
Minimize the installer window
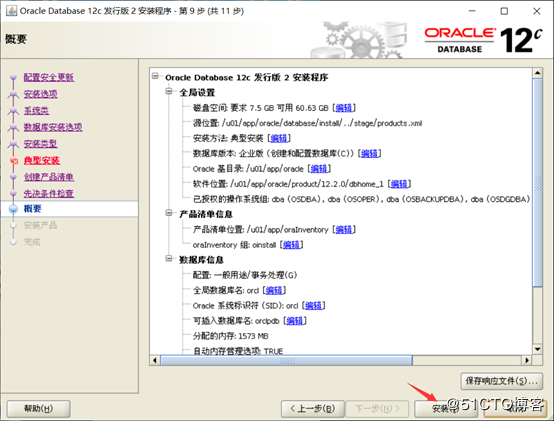click(x=472, y=11)
